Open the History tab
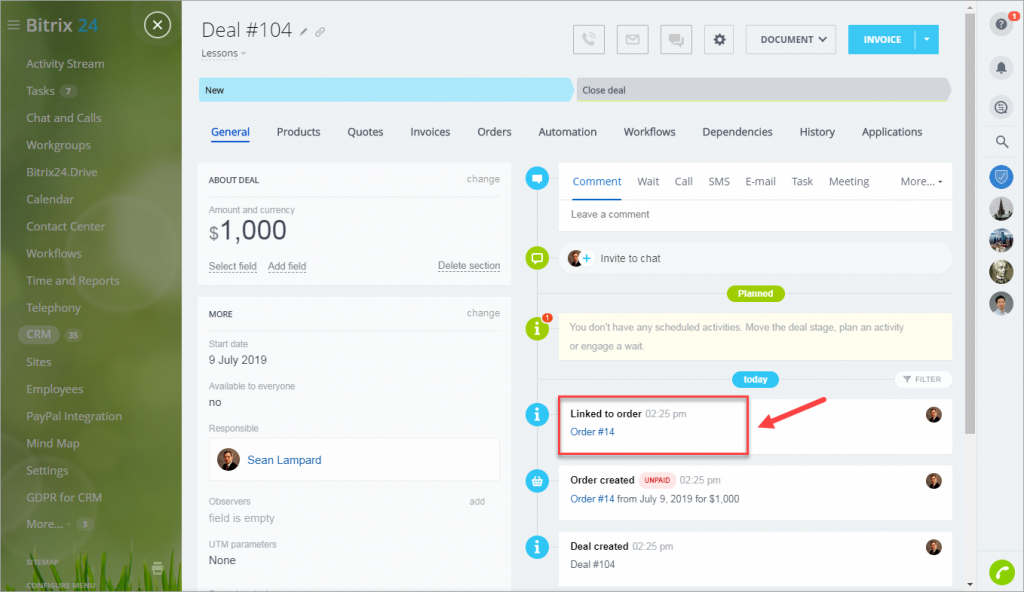The image size is (1024, 592). point(817,132)
